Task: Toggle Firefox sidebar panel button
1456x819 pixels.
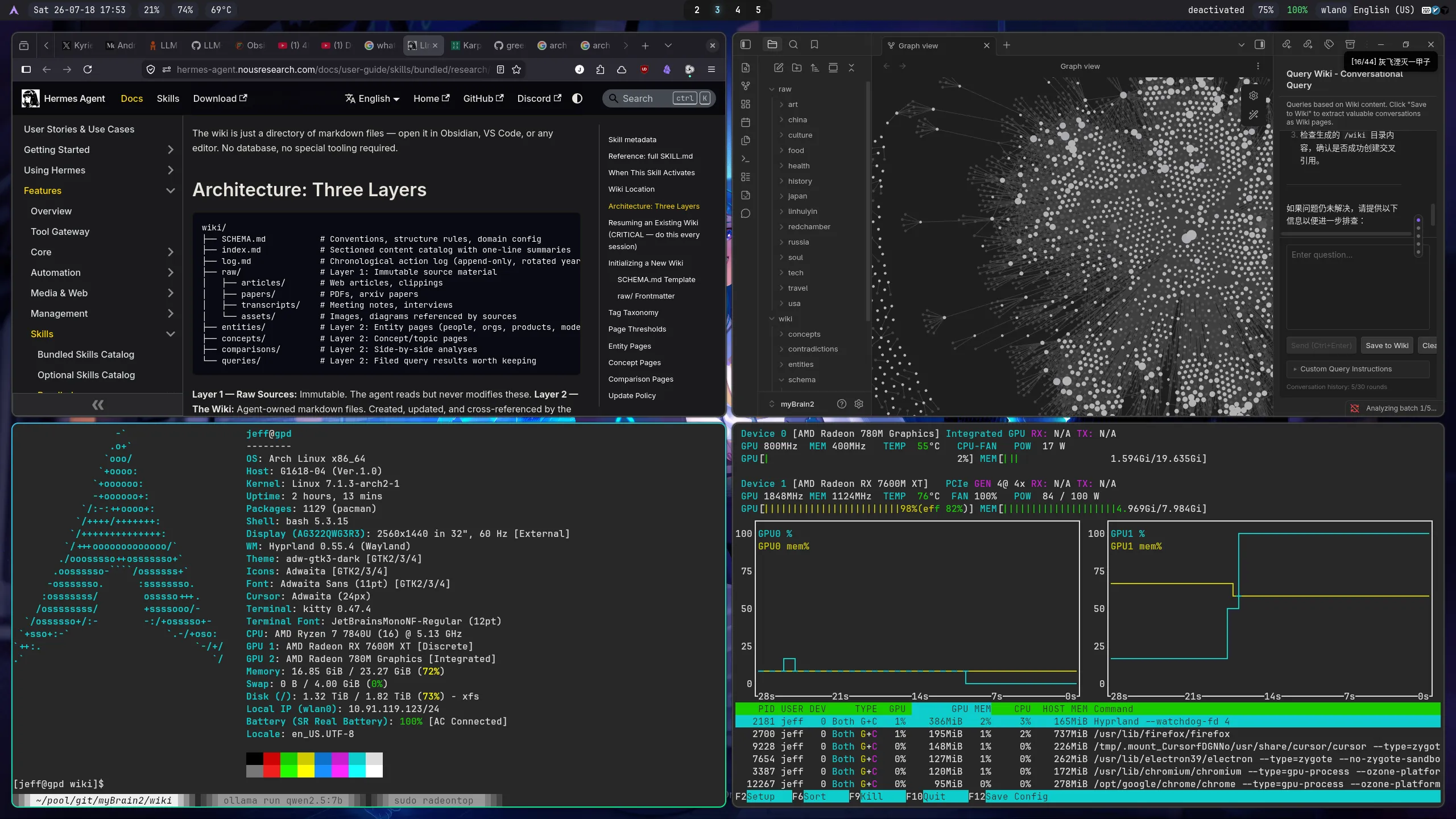Action: click(26, 69)
